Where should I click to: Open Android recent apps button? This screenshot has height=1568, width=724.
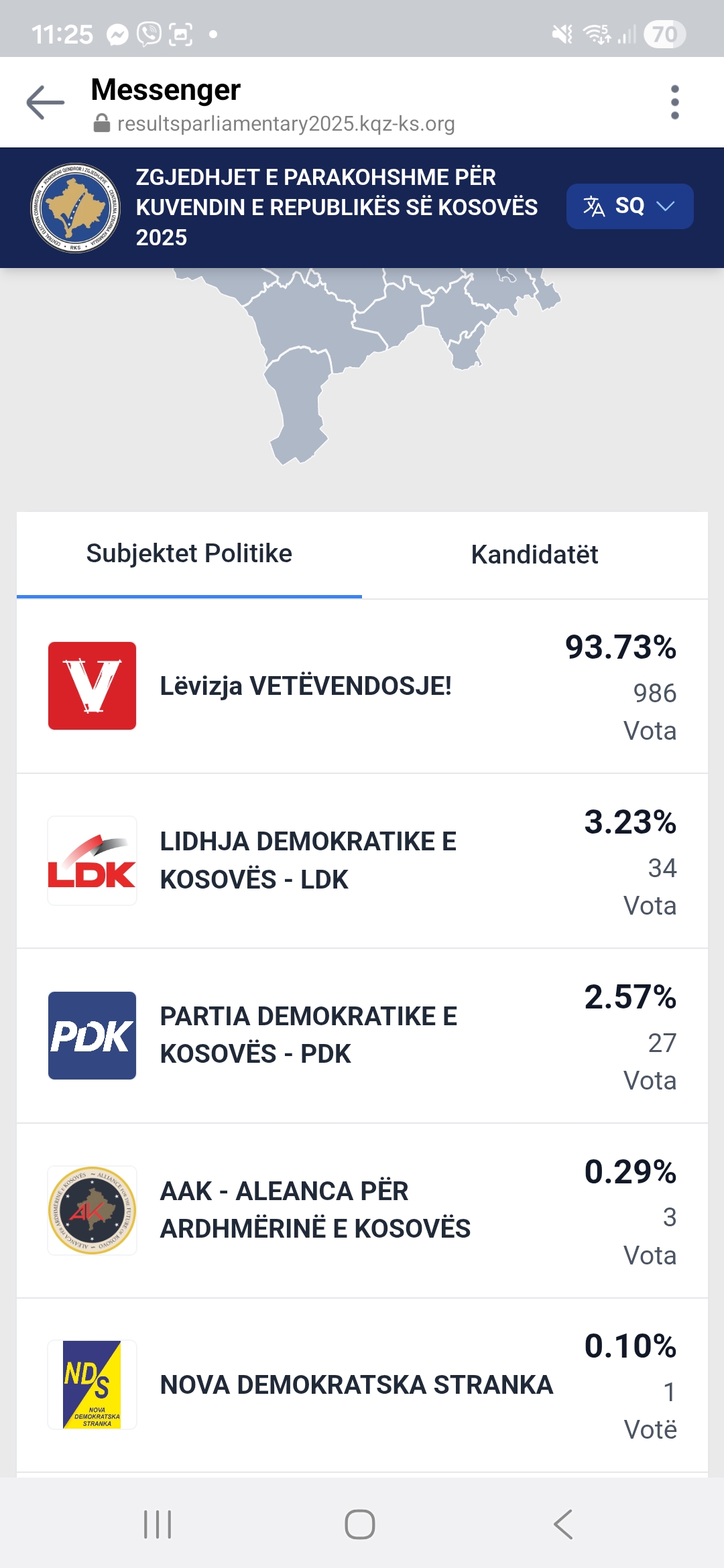click(158, 1524)
